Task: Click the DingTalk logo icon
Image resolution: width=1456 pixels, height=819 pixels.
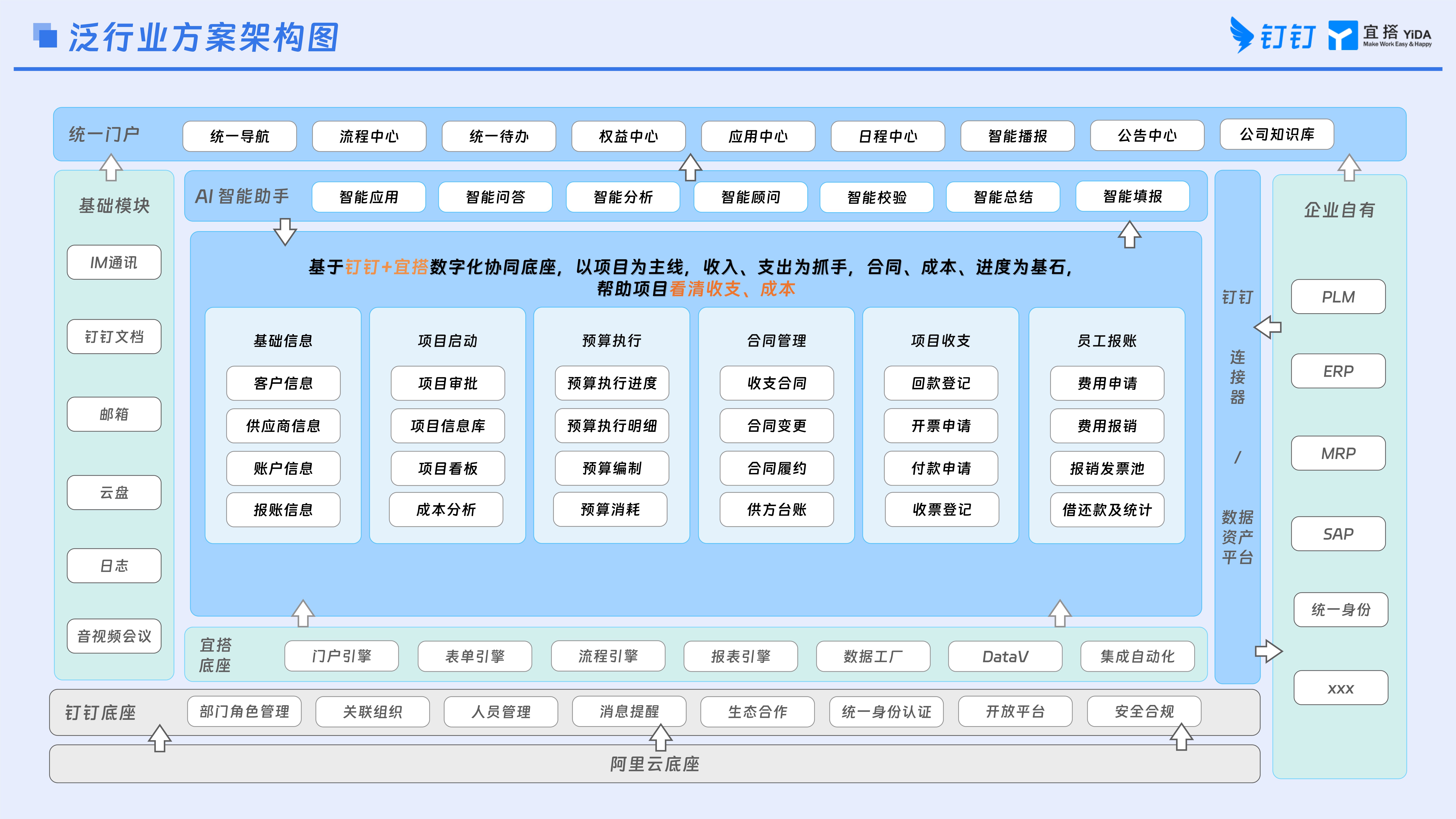Action: click(1242, 35)
